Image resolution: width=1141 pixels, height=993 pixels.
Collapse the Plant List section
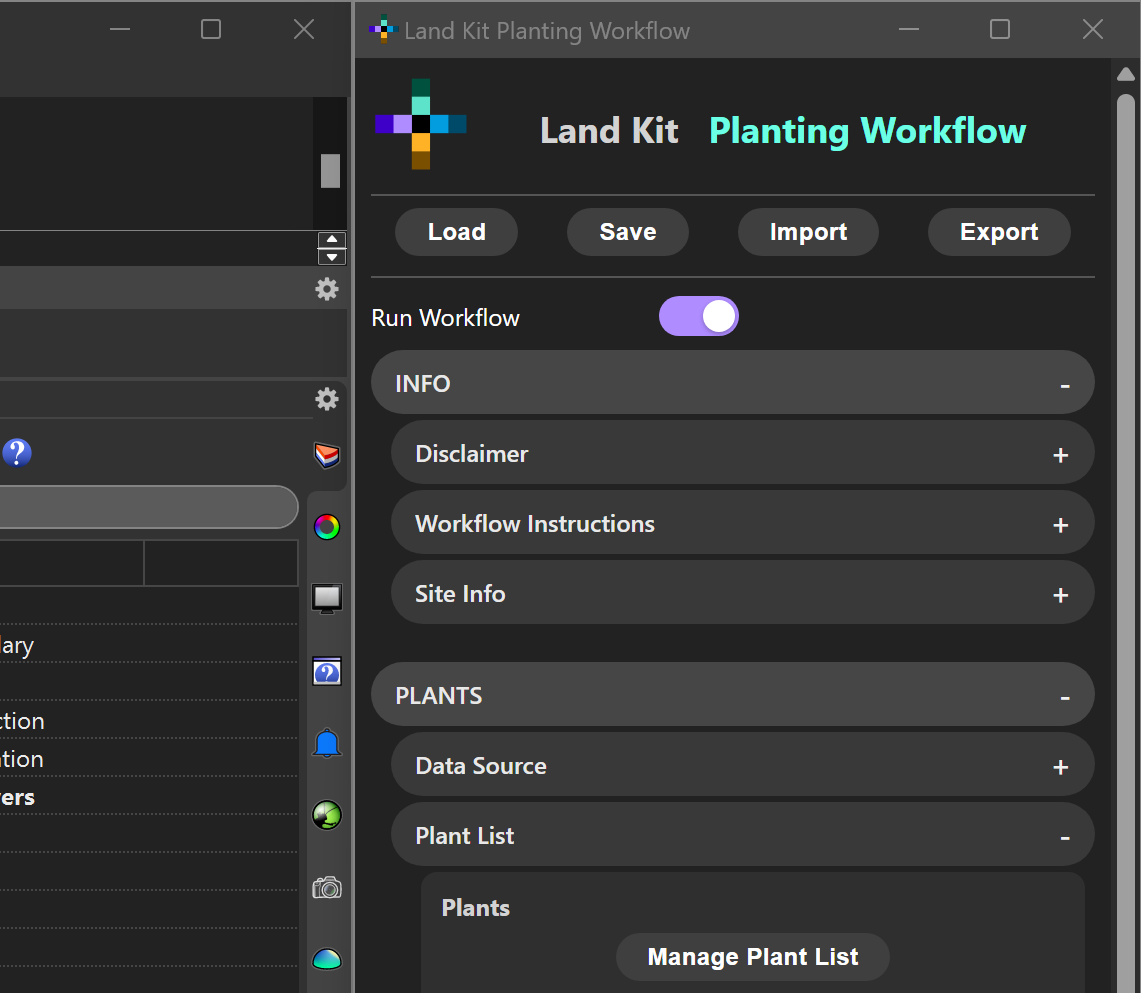pyautogui.click(x=743, y=834)
